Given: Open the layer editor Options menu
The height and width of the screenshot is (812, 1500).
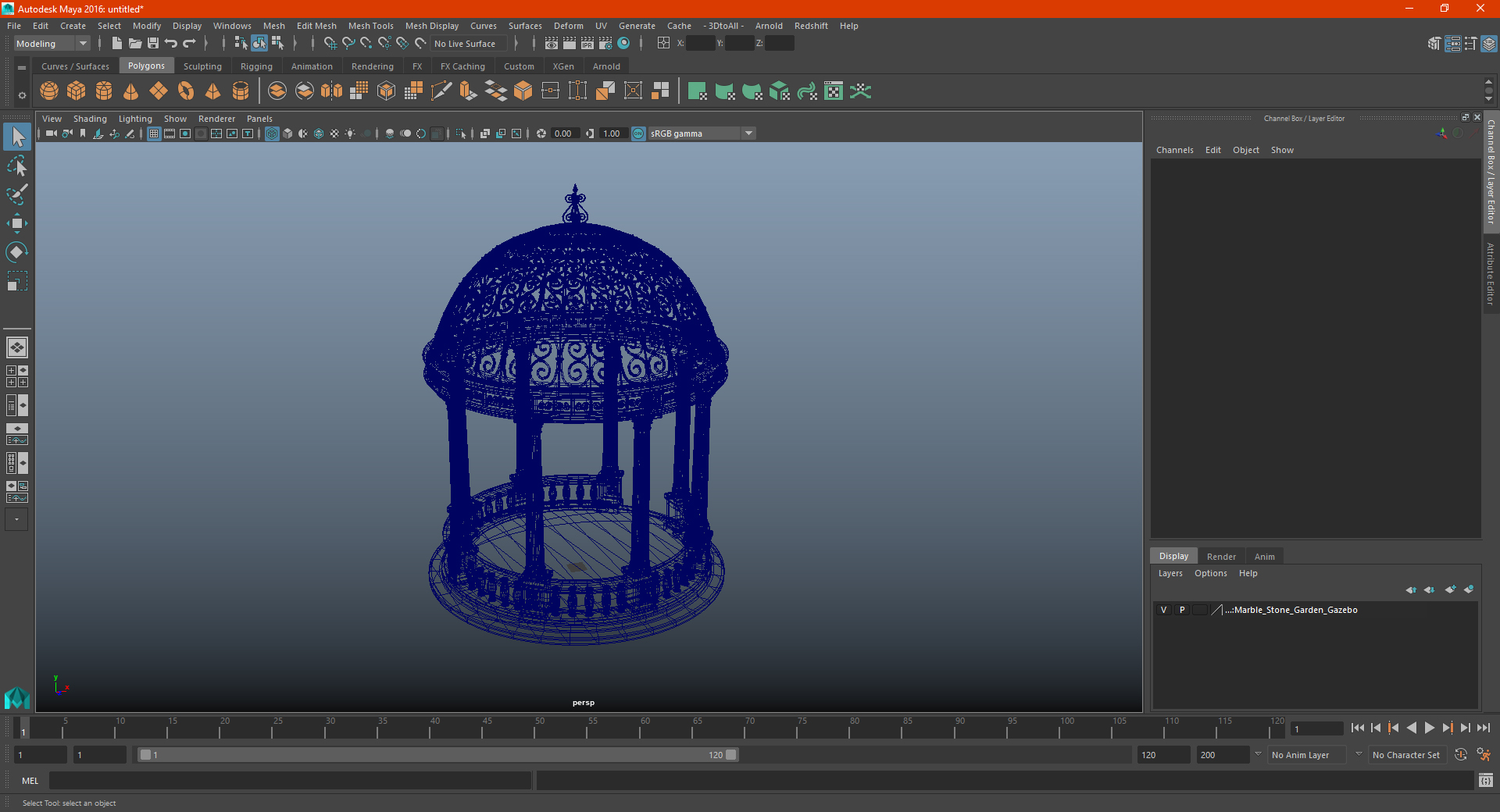Looking at the screenshot, I should [1210, 573].
